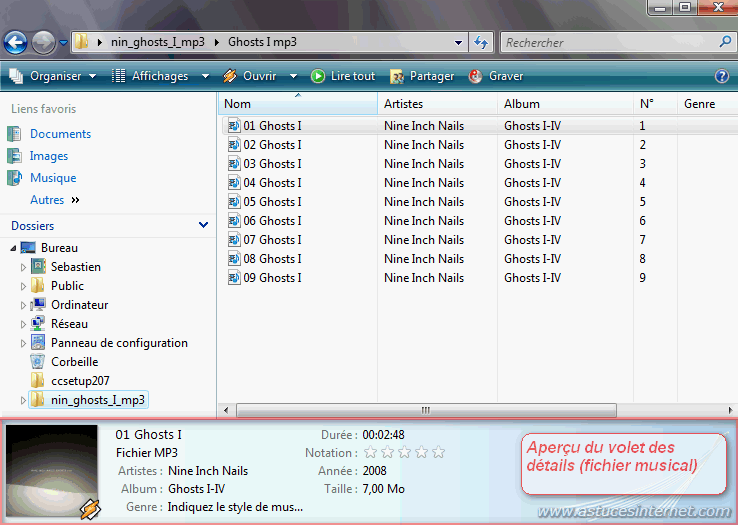Click the MP3 icon of 06 Ghosts I
Viewport: 738px width, 525px height.
[234, 221]
